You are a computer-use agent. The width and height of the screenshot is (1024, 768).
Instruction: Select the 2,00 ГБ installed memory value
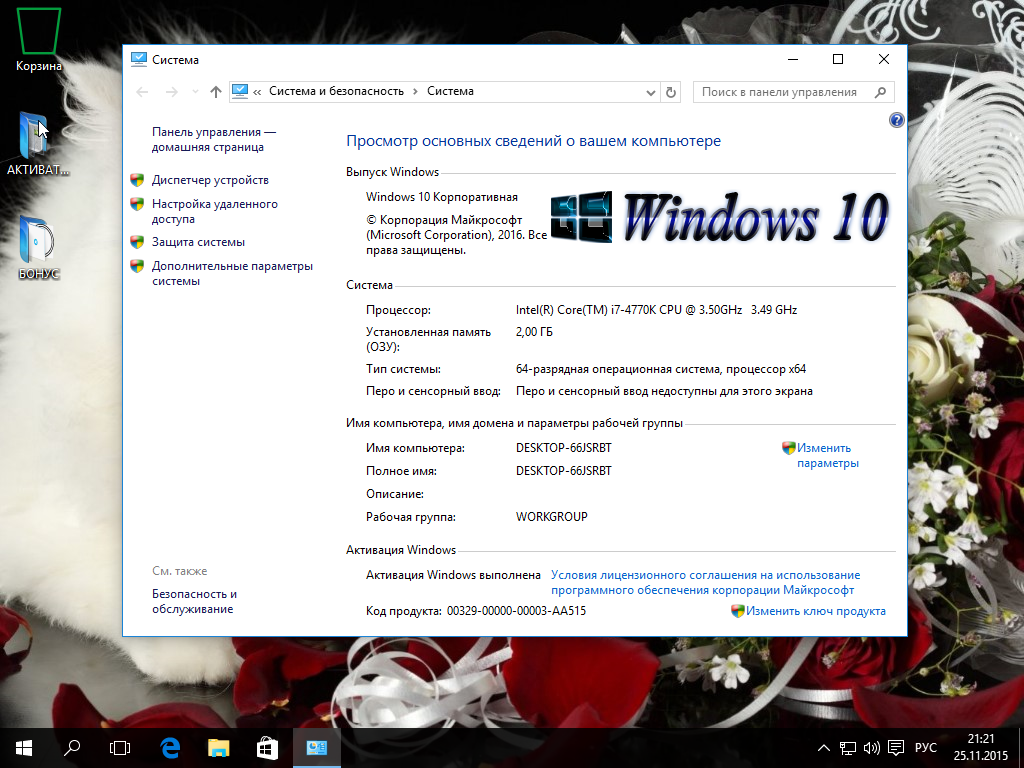tap(534, 332)
